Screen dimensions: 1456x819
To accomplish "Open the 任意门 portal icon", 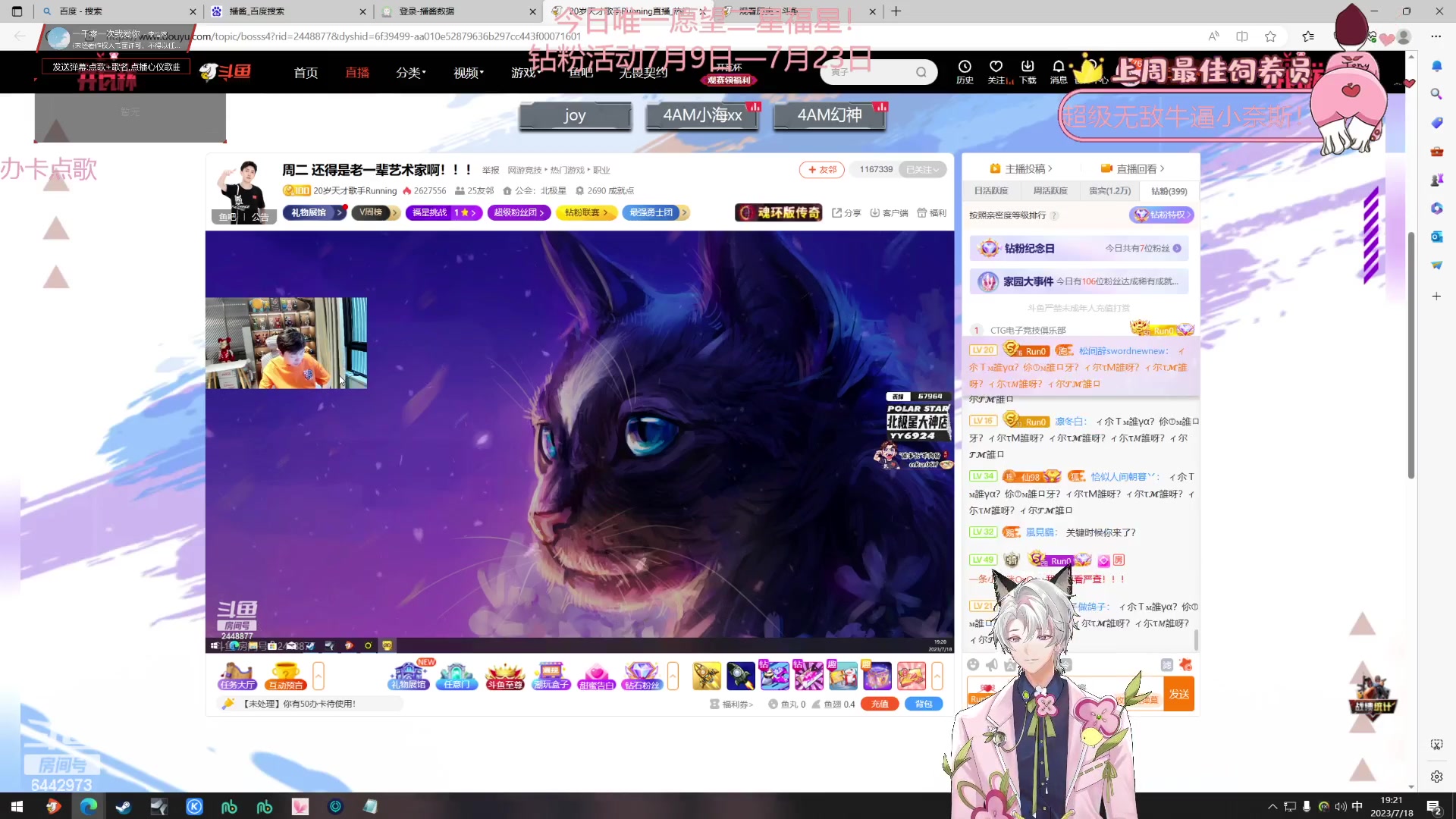I will tap(457, 676).
